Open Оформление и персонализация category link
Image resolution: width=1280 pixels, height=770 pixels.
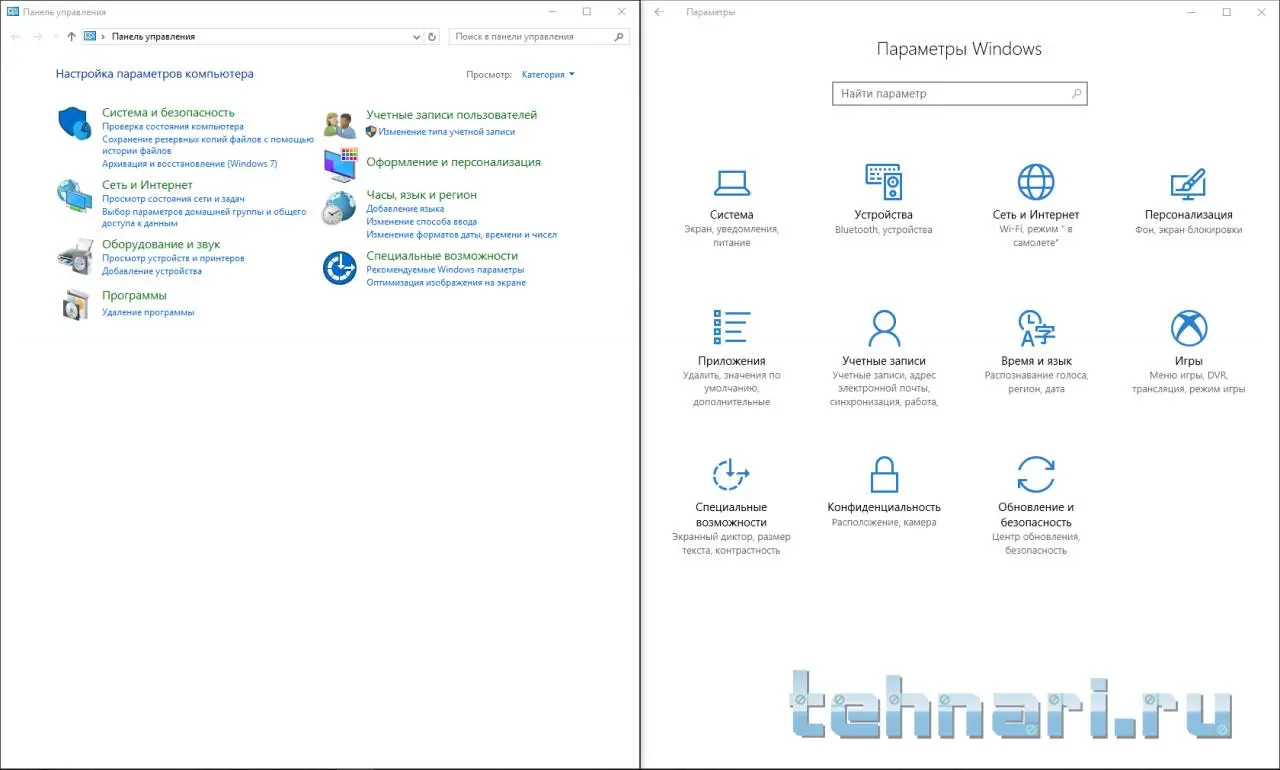click(x=453, y=162)
